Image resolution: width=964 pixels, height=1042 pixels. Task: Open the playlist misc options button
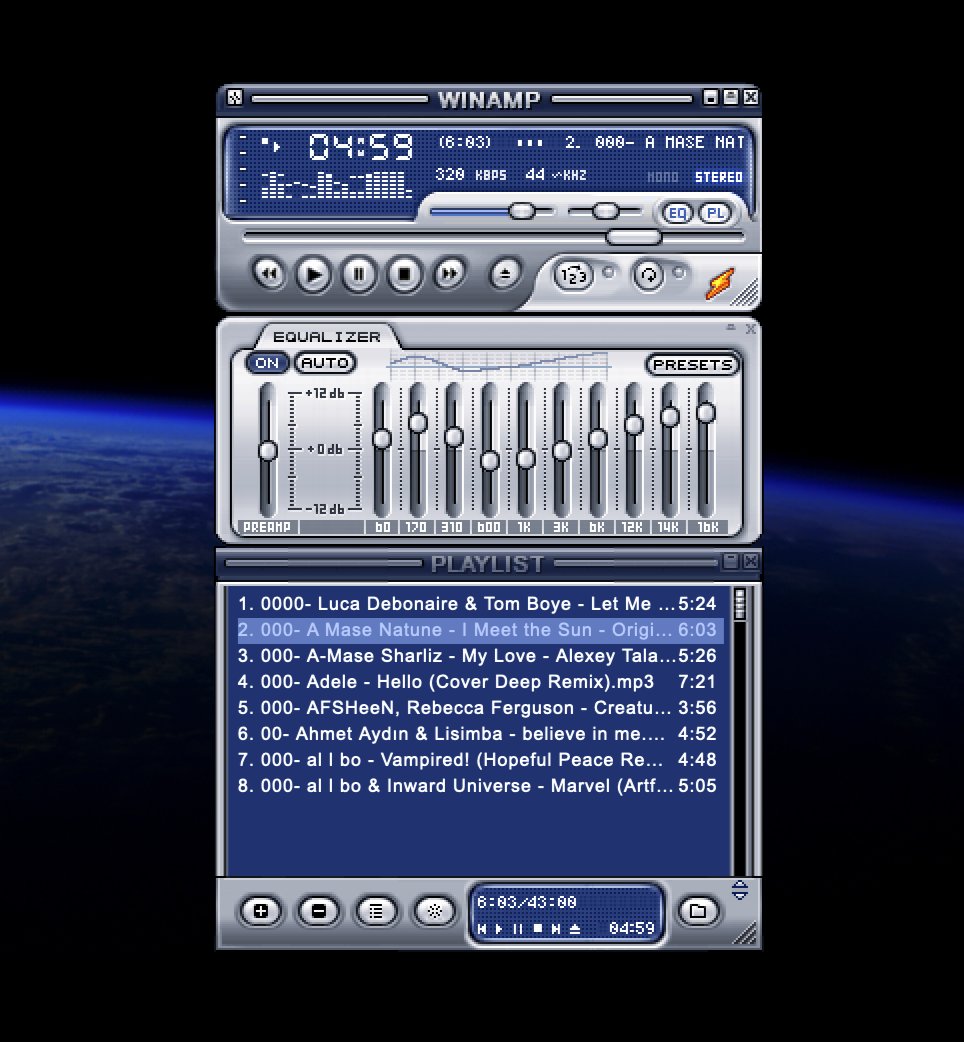[x=434, y=911]
